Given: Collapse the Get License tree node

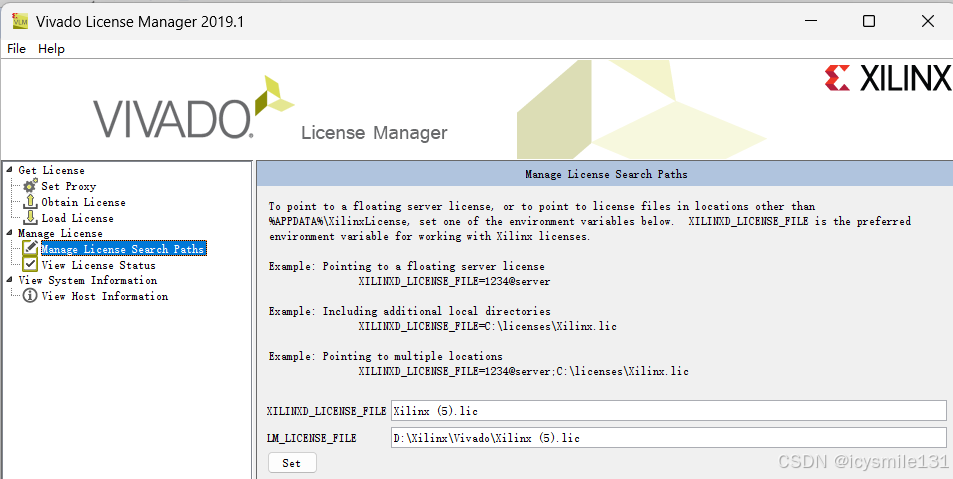Looking at the screenshot, I should click(x=9, y=170).
